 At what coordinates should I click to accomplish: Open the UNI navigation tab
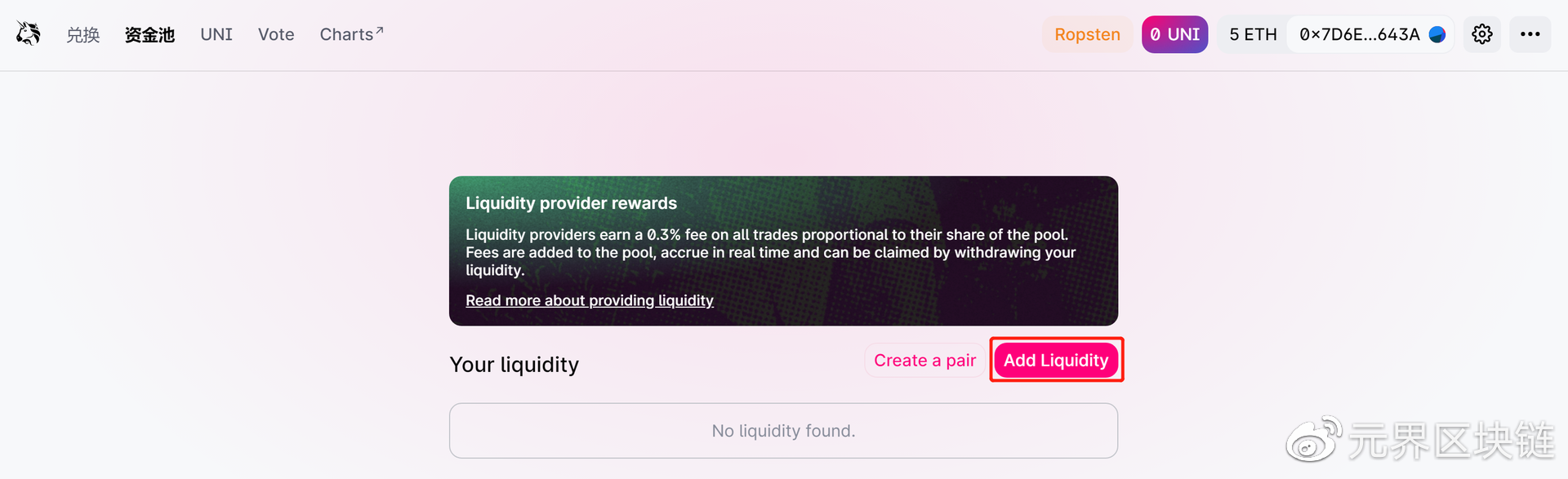click(x=216, y=34)
